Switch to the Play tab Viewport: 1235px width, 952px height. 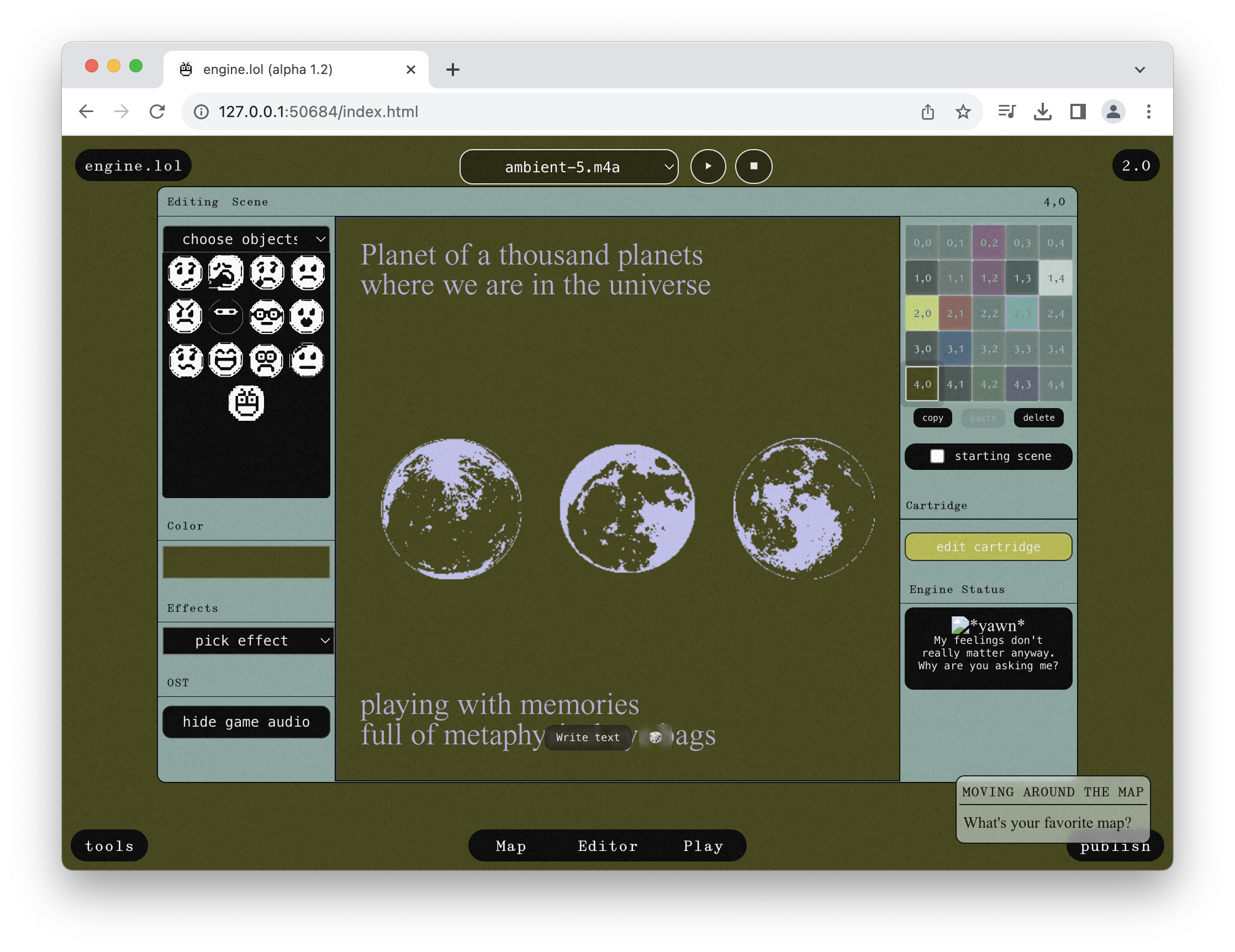point(702,846)
